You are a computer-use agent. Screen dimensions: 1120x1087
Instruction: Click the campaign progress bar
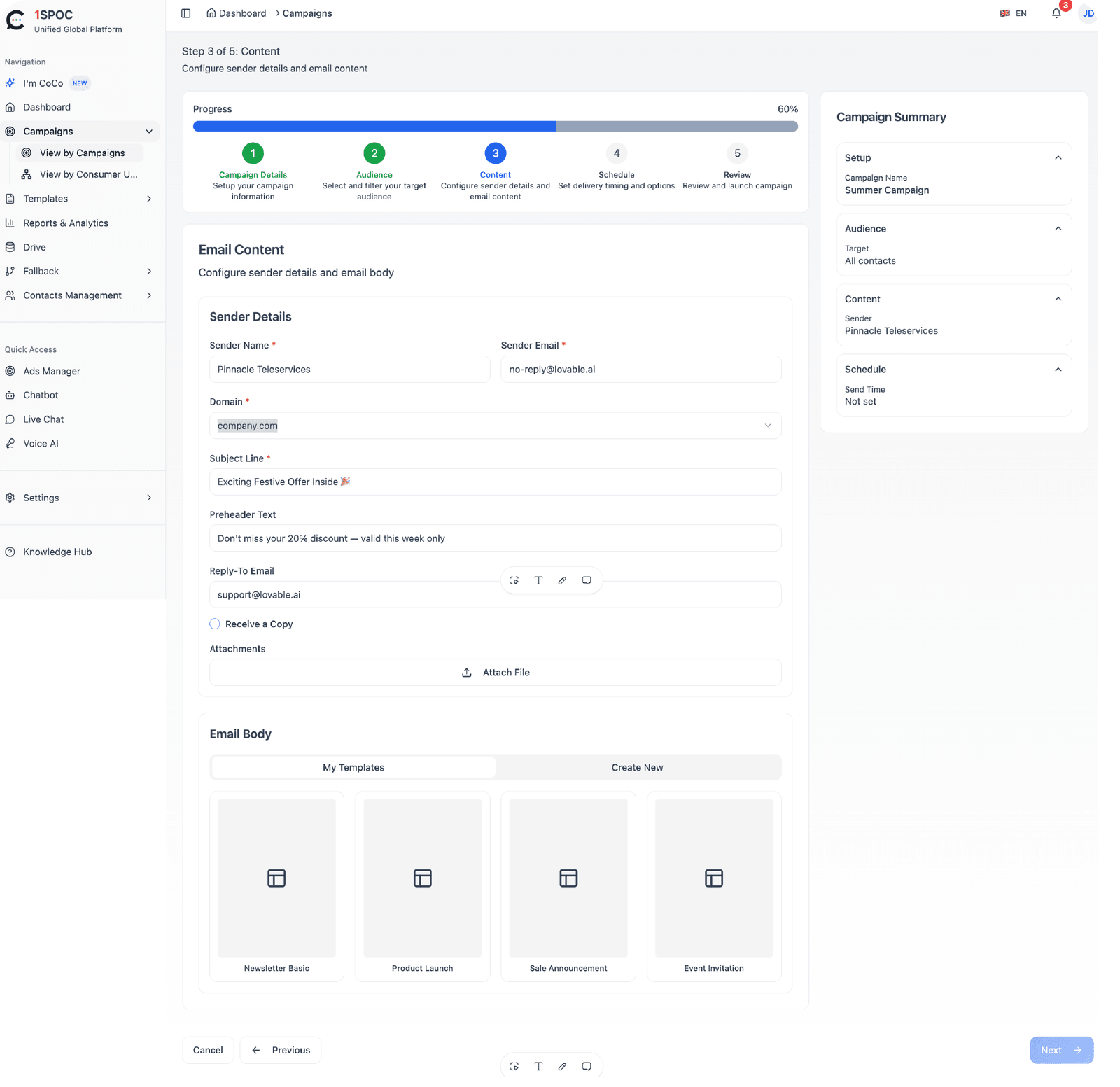tap(496, 127)
